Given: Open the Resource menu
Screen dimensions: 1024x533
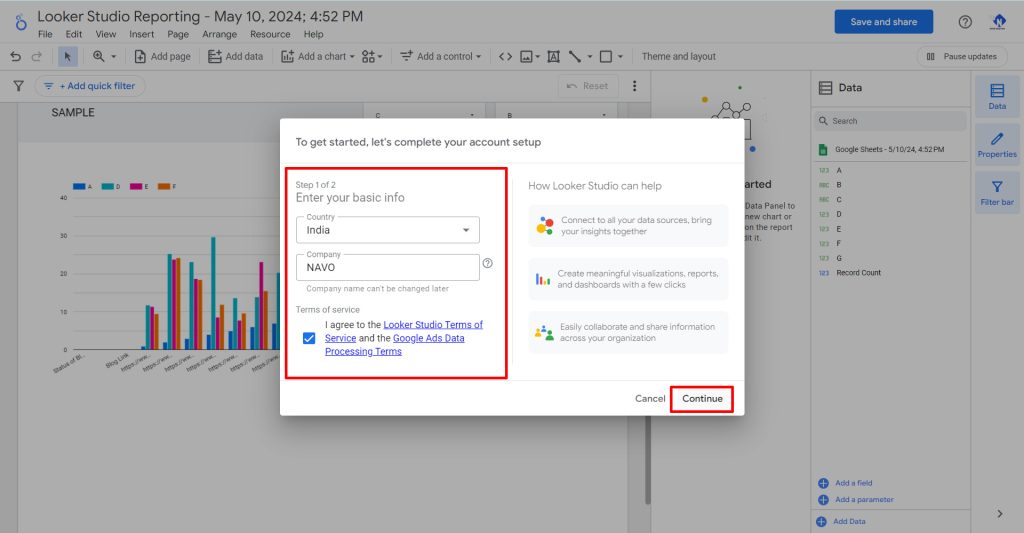Looking at the screenshot, I should pos(270,34).
